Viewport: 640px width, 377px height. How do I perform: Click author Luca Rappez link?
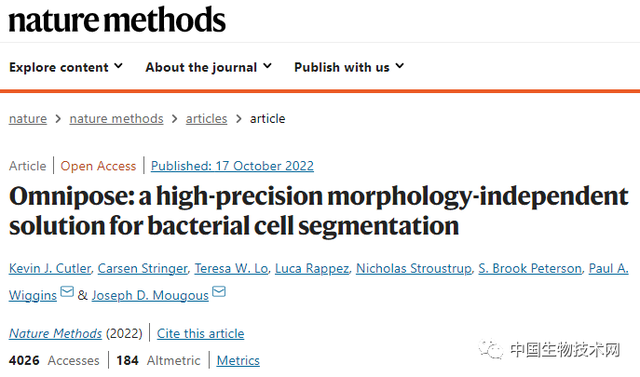click(312, 268)
